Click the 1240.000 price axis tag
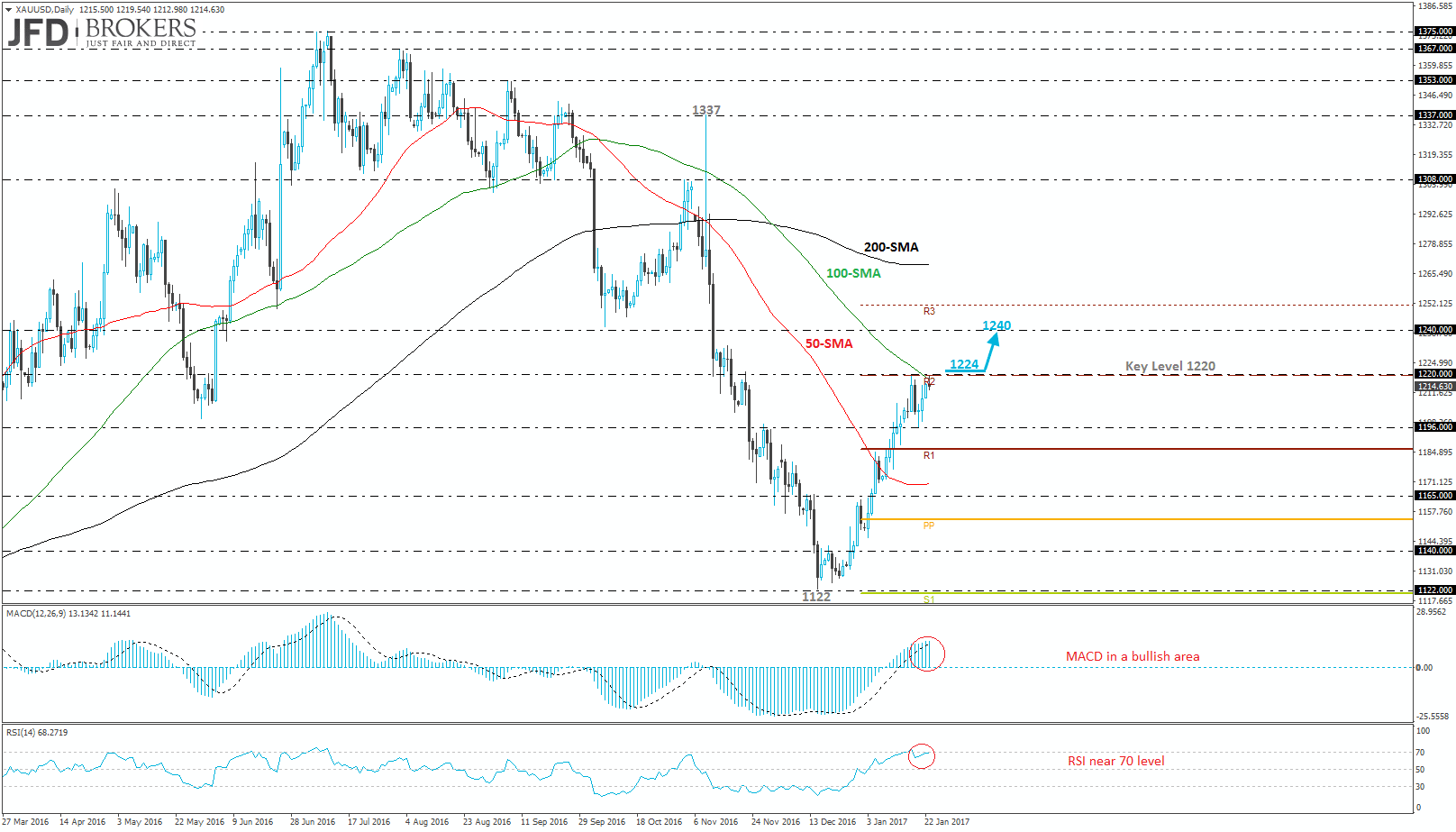 pyautogui.click(x=1435, y=330)
